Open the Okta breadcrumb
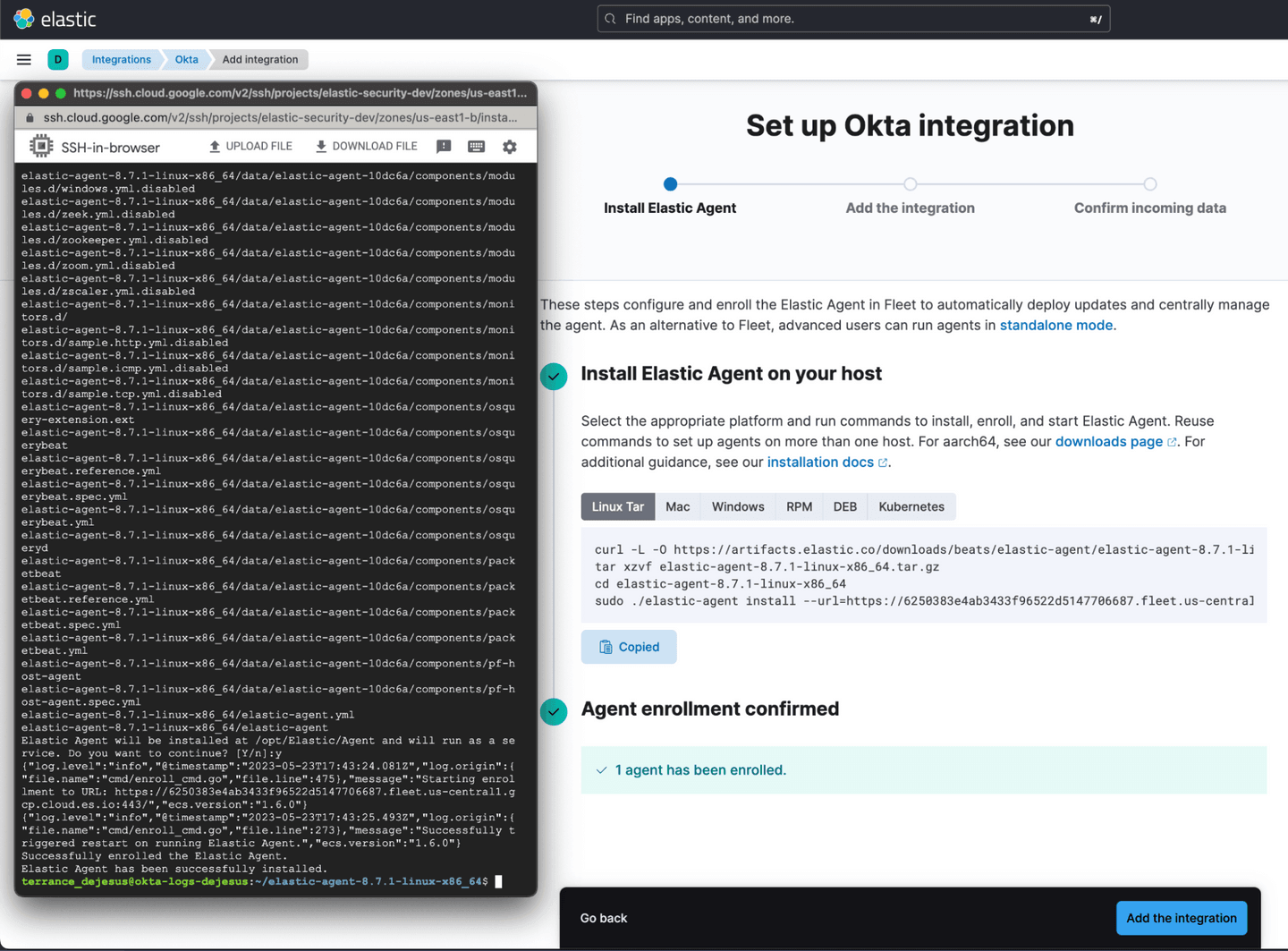 coord(185,59)
